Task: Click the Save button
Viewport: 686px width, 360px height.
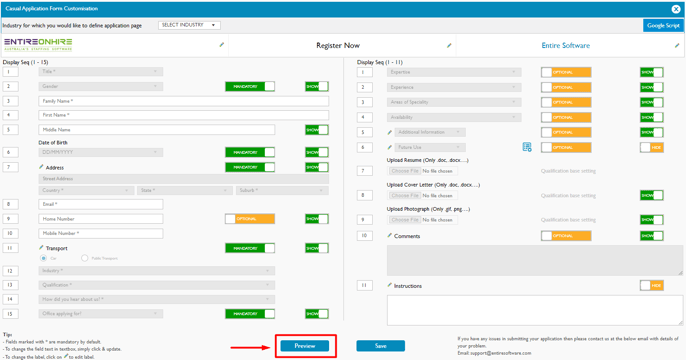Action: 381,346
